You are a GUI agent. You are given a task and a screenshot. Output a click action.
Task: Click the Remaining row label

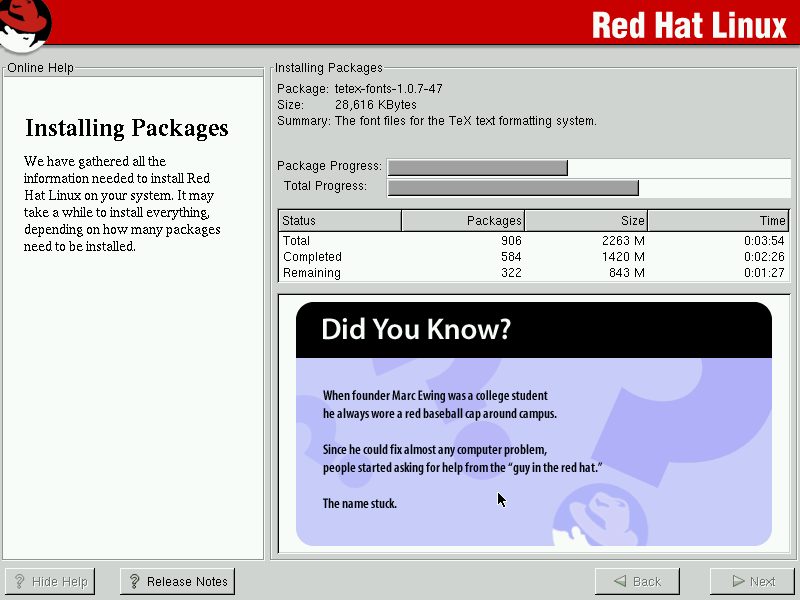point(312,273)
